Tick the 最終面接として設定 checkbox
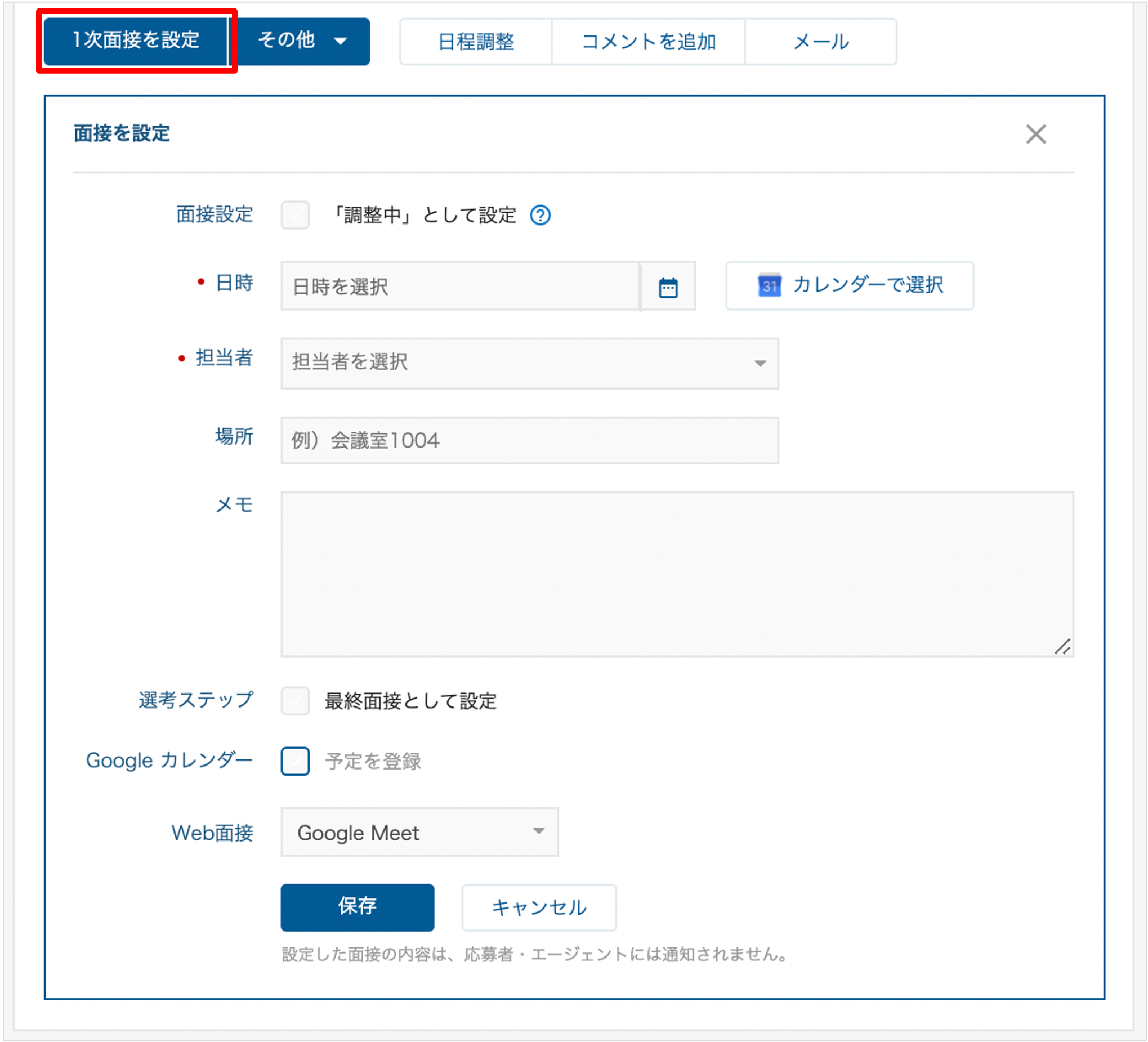 295,701
